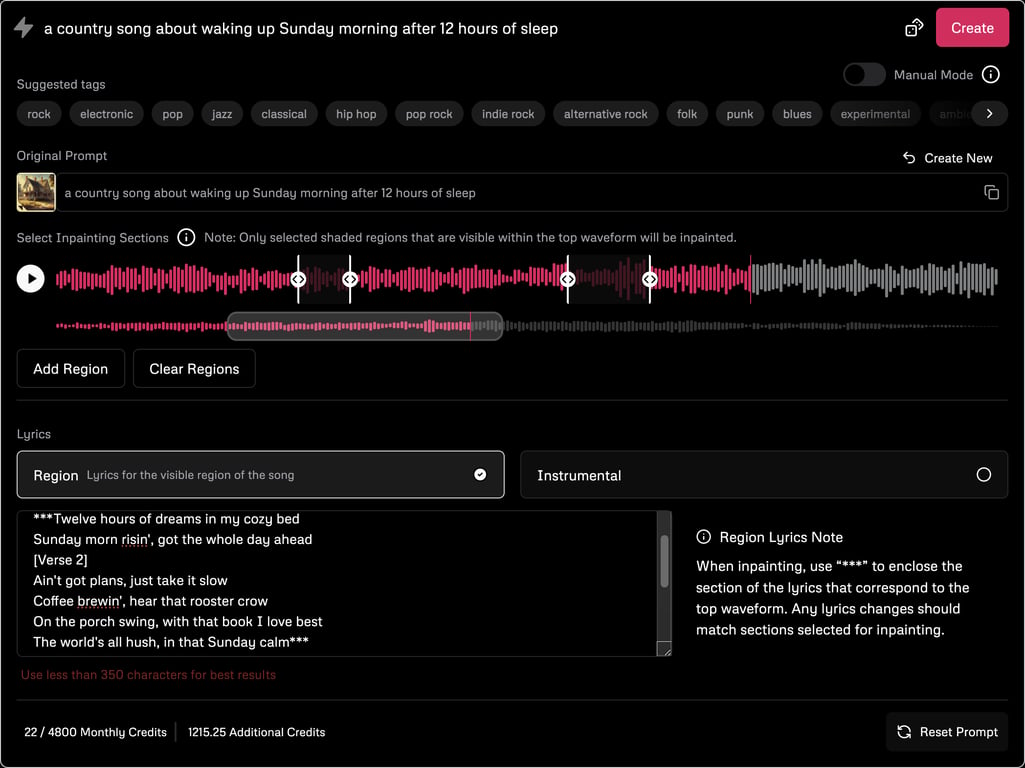Choose the punk tag
1025x768 pixels.
click(740, 114)
